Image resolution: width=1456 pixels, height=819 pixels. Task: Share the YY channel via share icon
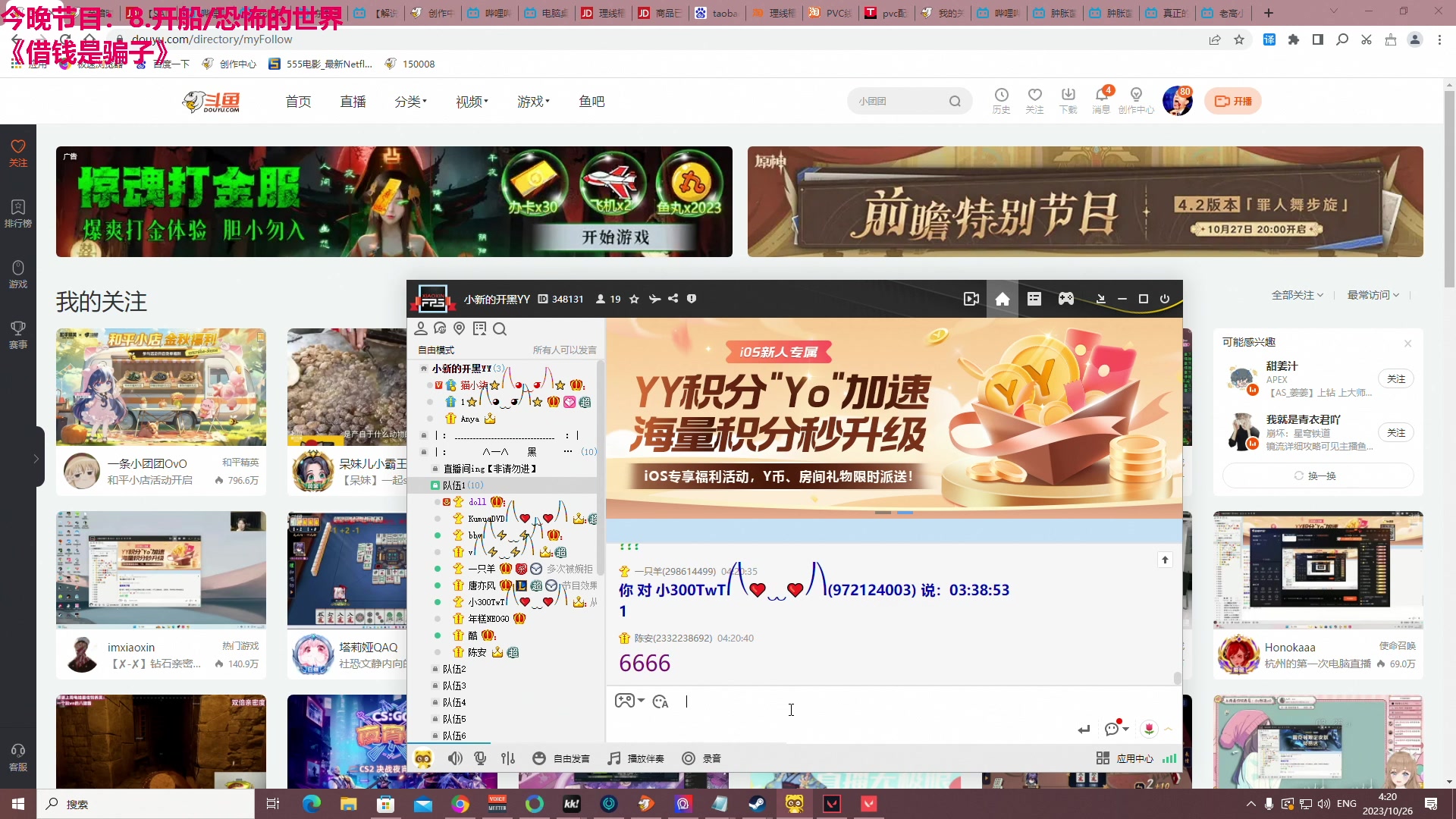tap(673, 299)
